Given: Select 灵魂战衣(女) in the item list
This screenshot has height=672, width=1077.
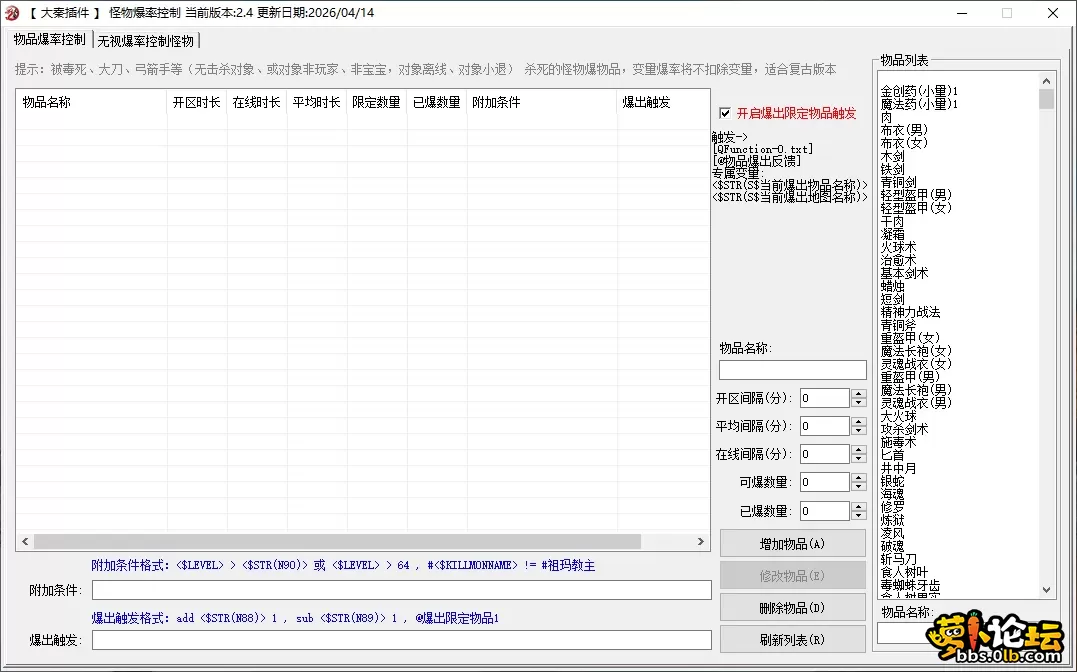Looking at the screenshot, I should click(916, 363).
